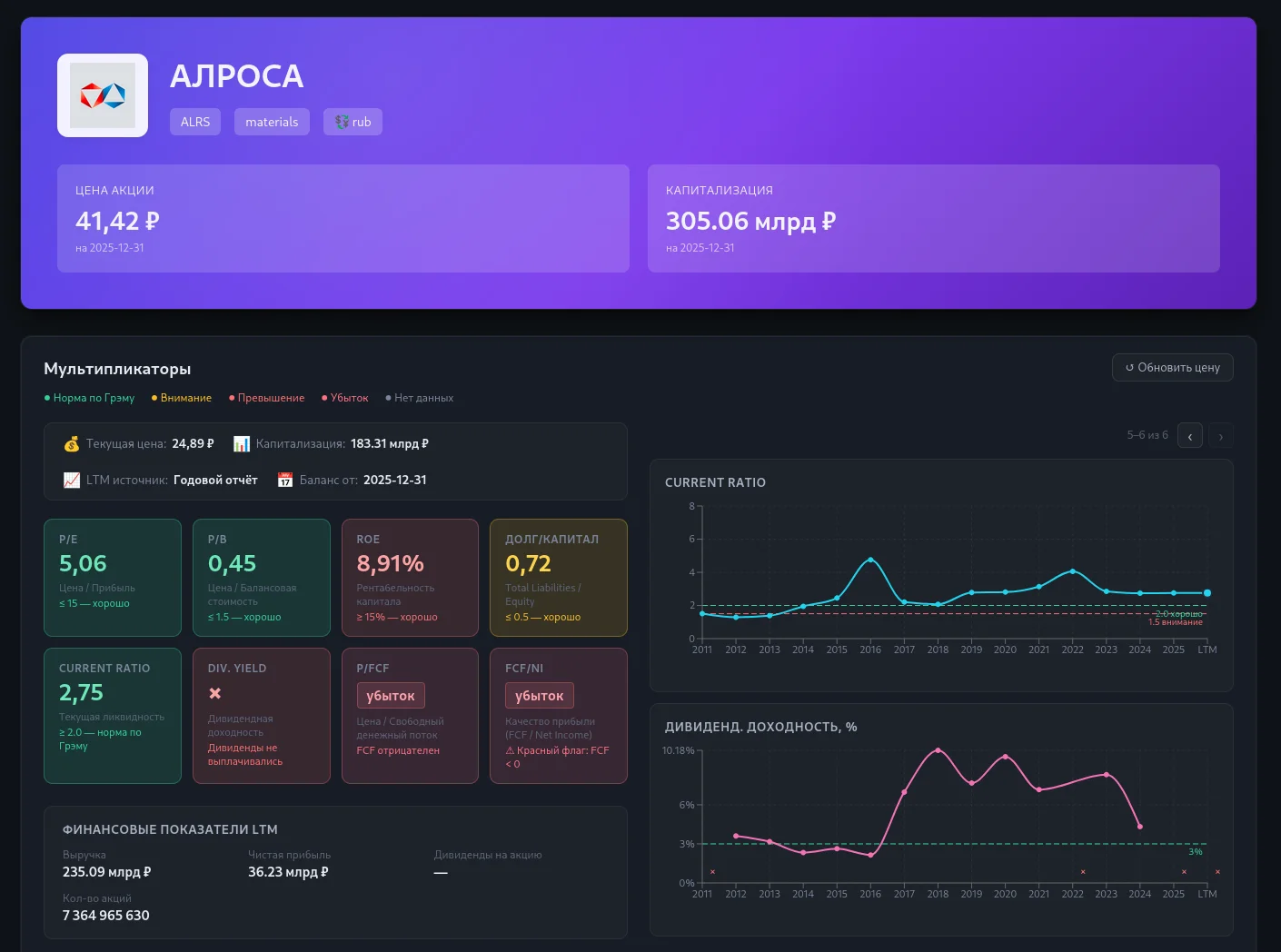This screenshot has height=952, width=1281.
Task: Click the Убыток legend item
Action: pyautogui.click(x=345, y=398)
